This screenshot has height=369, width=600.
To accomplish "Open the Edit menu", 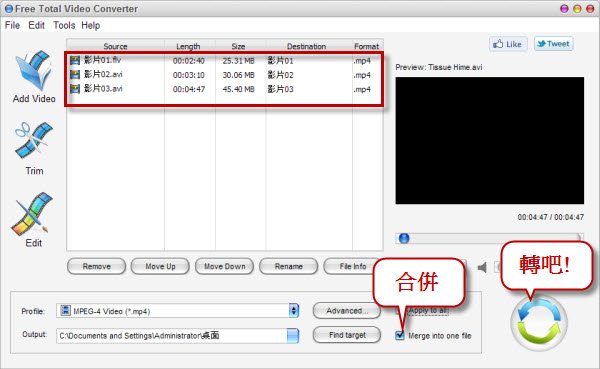I will point(36,25).
